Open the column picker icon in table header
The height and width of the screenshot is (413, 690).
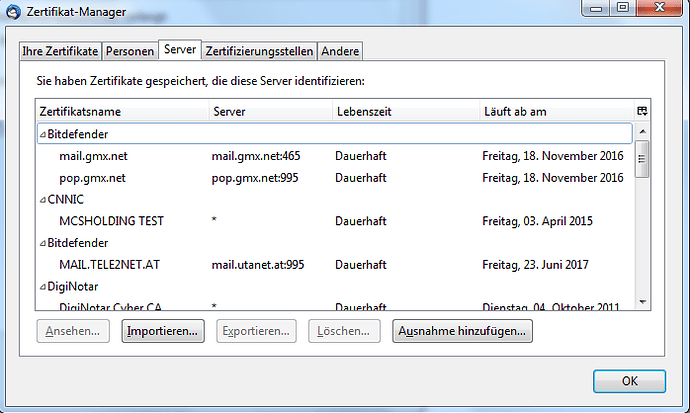click(642, 111)
